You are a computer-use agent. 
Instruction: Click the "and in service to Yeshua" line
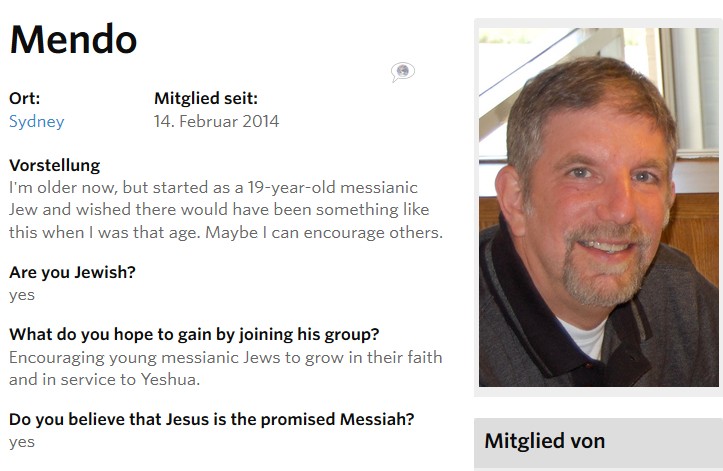point(104,380)
